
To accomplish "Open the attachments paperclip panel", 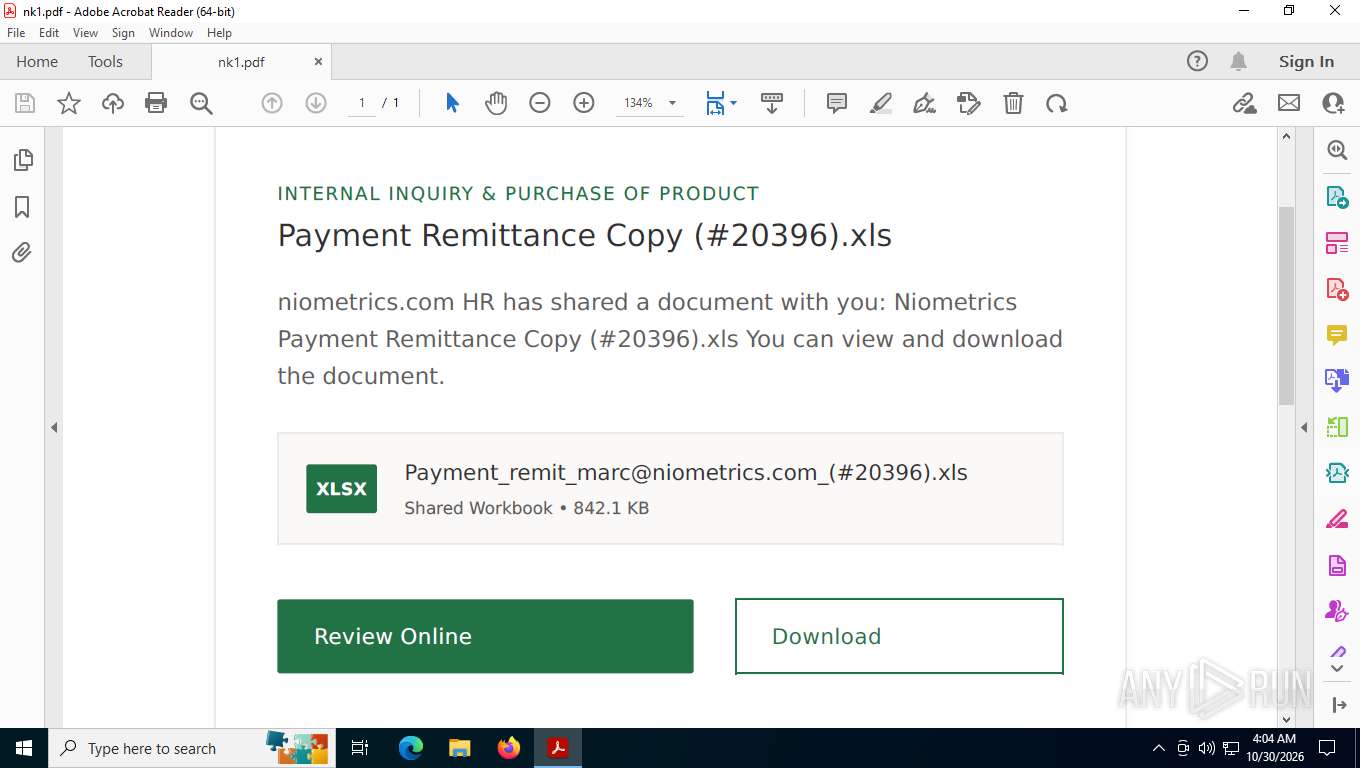I will (x=22, y=253).
